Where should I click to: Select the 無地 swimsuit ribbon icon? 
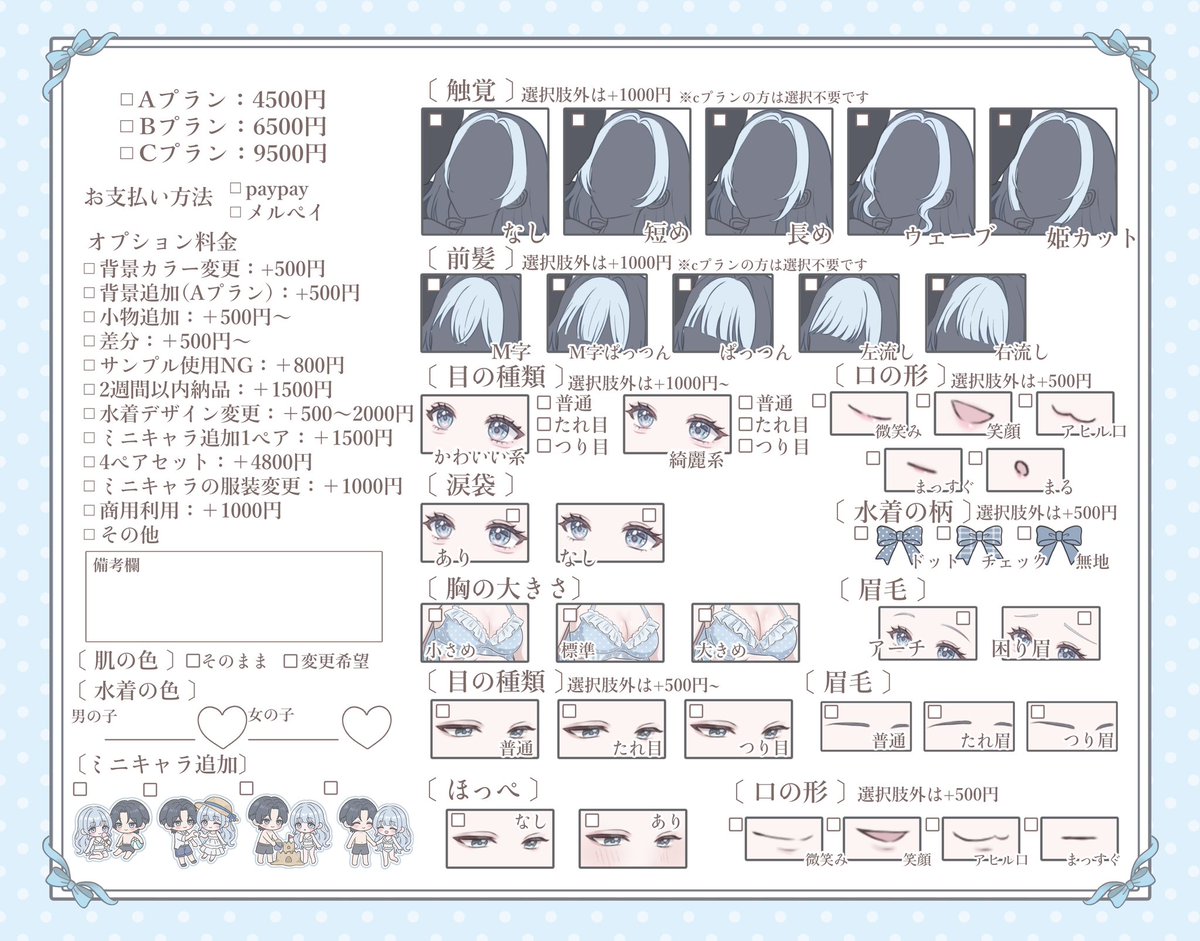click(x=1057, y=547)
